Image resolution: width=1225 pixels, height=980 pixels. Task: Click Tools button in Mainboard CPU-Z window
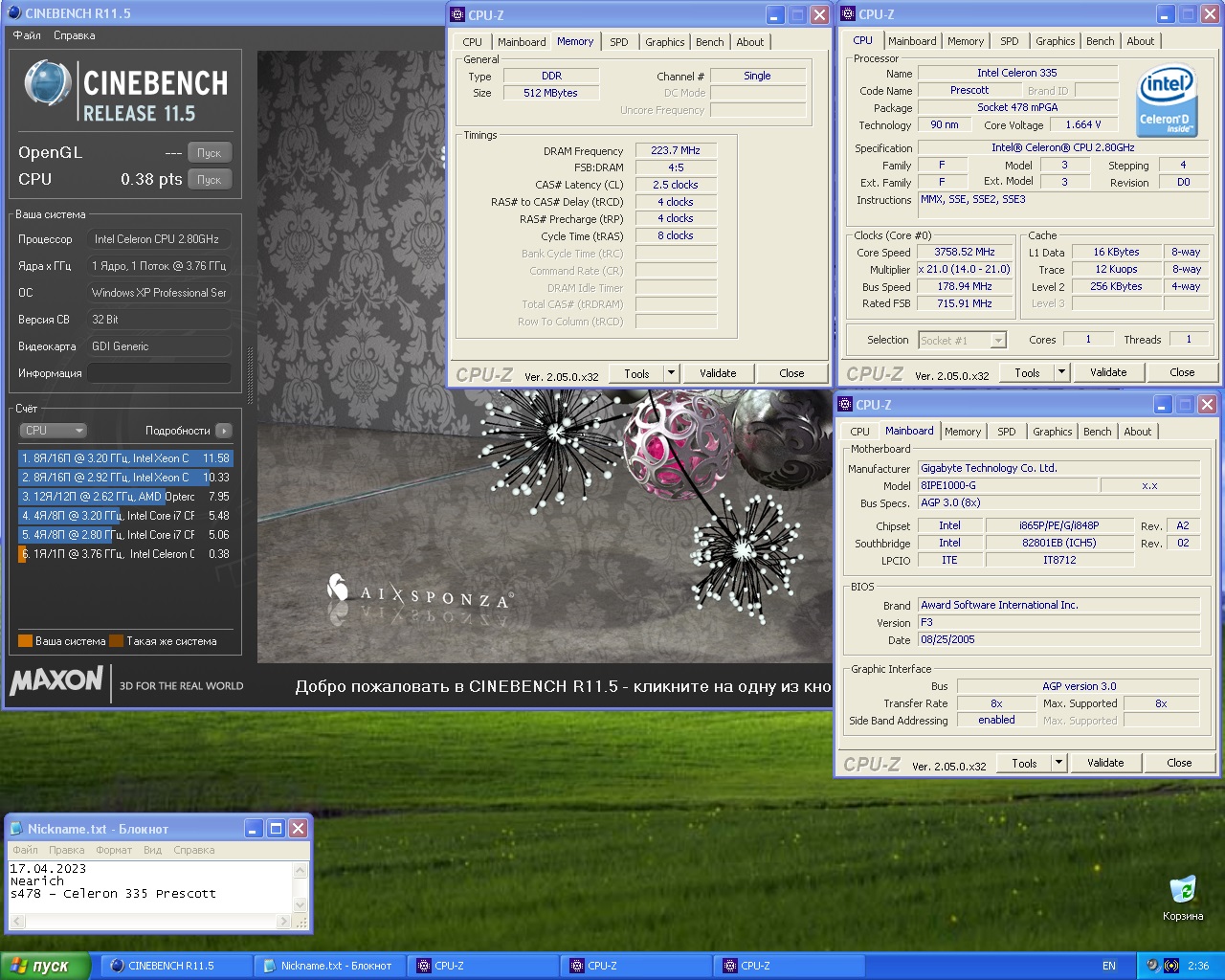click(1024, 763)
